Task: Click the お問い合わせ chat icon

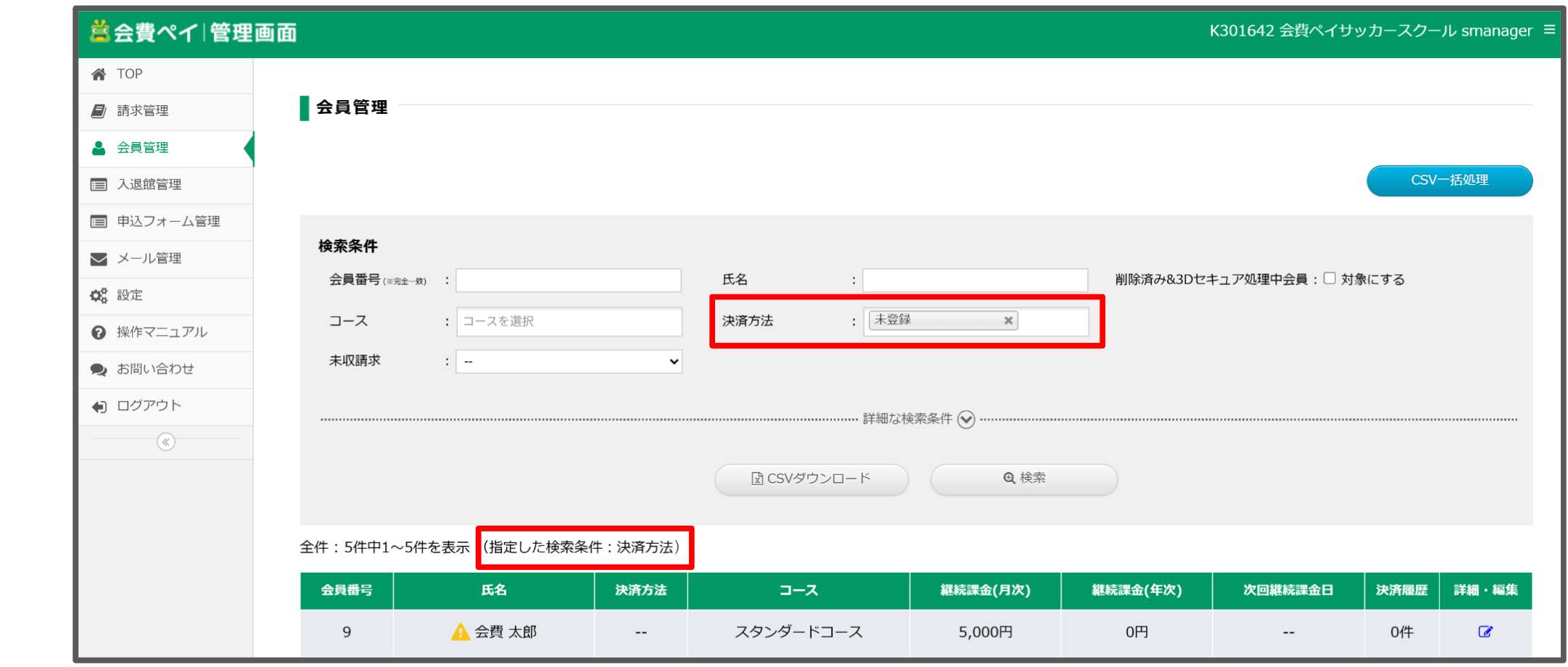Action: [x=99, y=369]
